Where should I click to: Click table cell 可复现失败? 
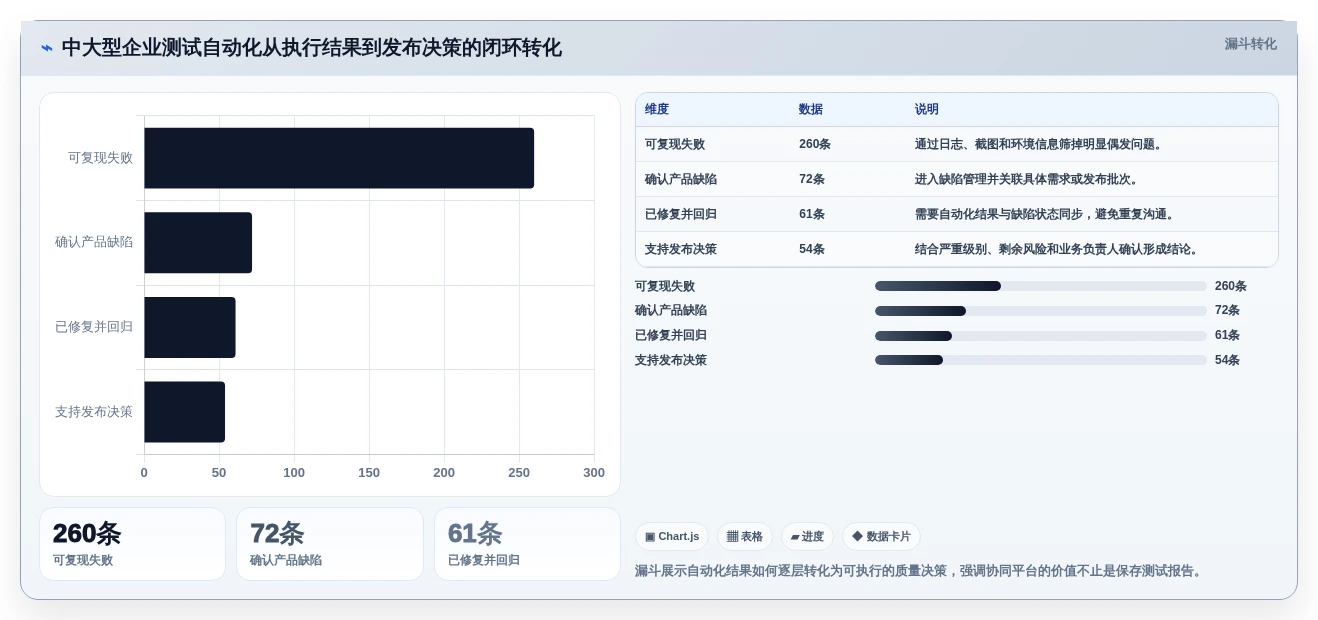tap(675, 144)
